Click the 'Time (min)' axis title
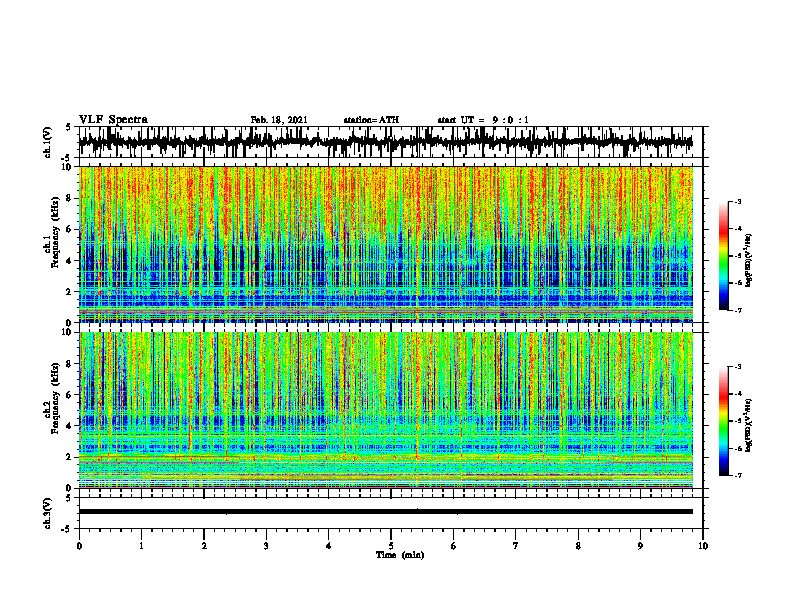792x612 pixels. pos(400,555)
